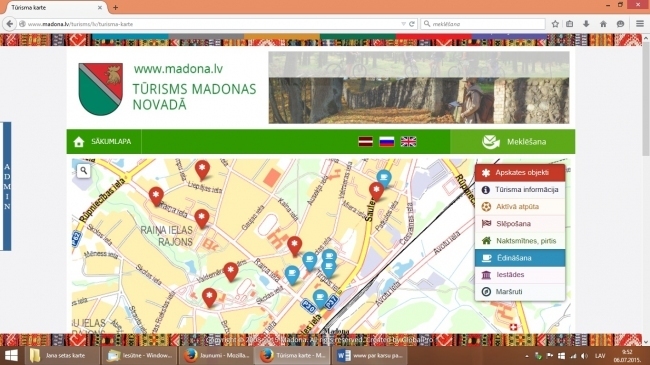Toggle the Apskates objekti map layer
This screenshot has height=365, width=650.
tap(520, 173)
